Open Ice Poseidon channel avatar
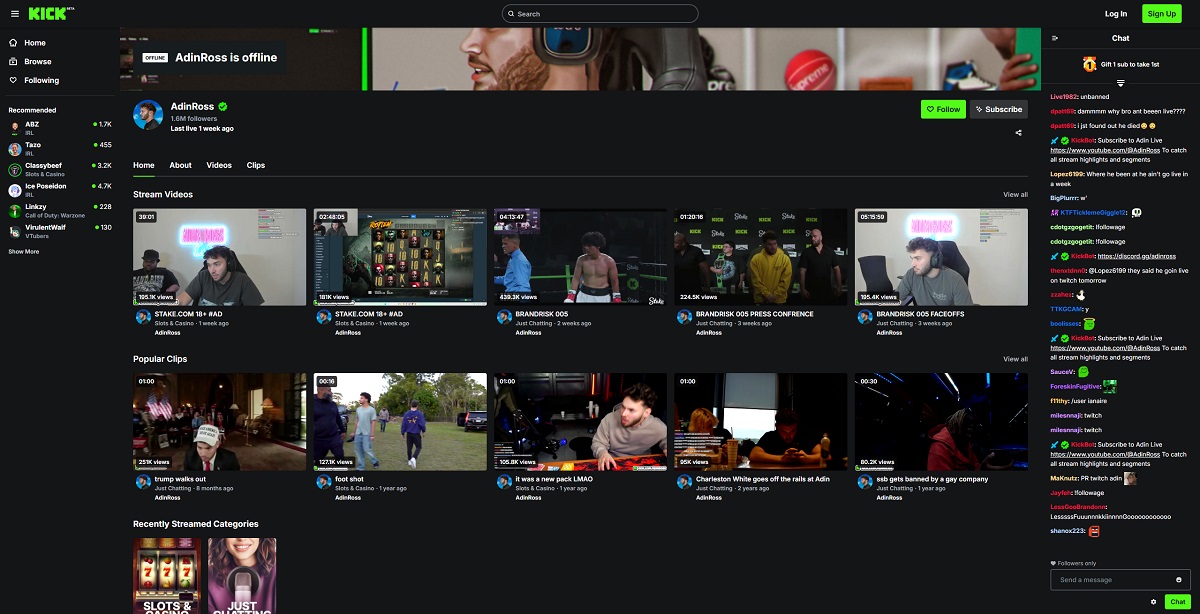The width and height of the screenshot is (1200, 614). click(x=15, y=190)
